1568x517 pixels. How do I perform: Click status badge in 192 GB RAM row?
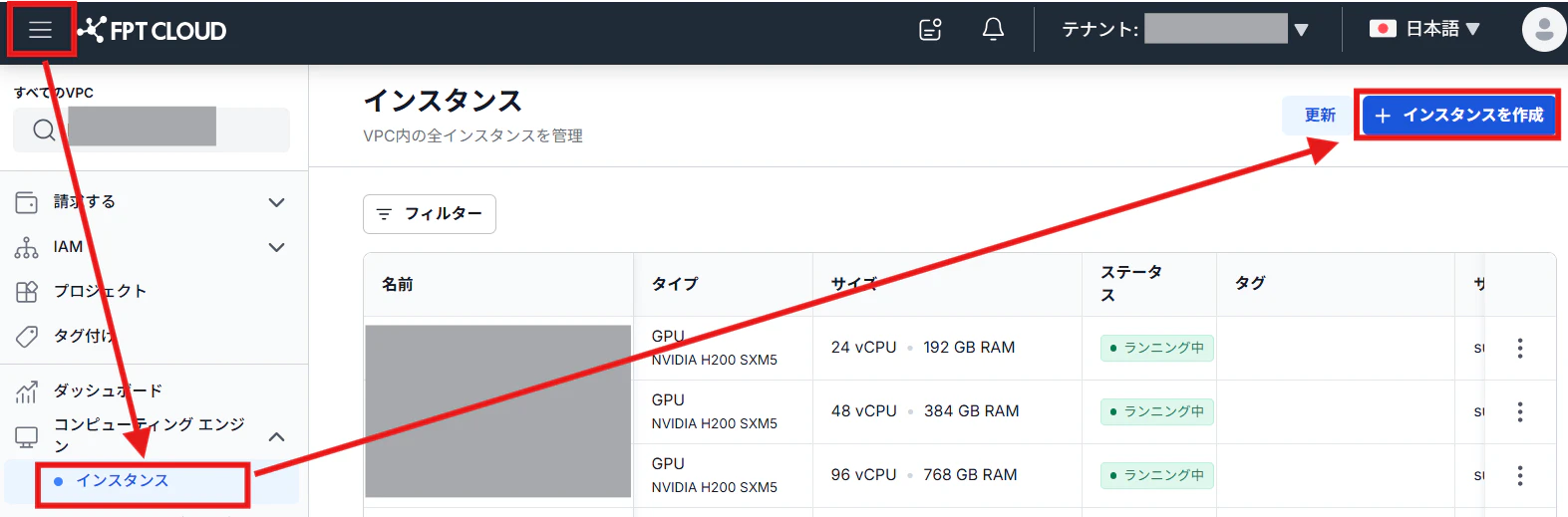[x=1157, y=348]
